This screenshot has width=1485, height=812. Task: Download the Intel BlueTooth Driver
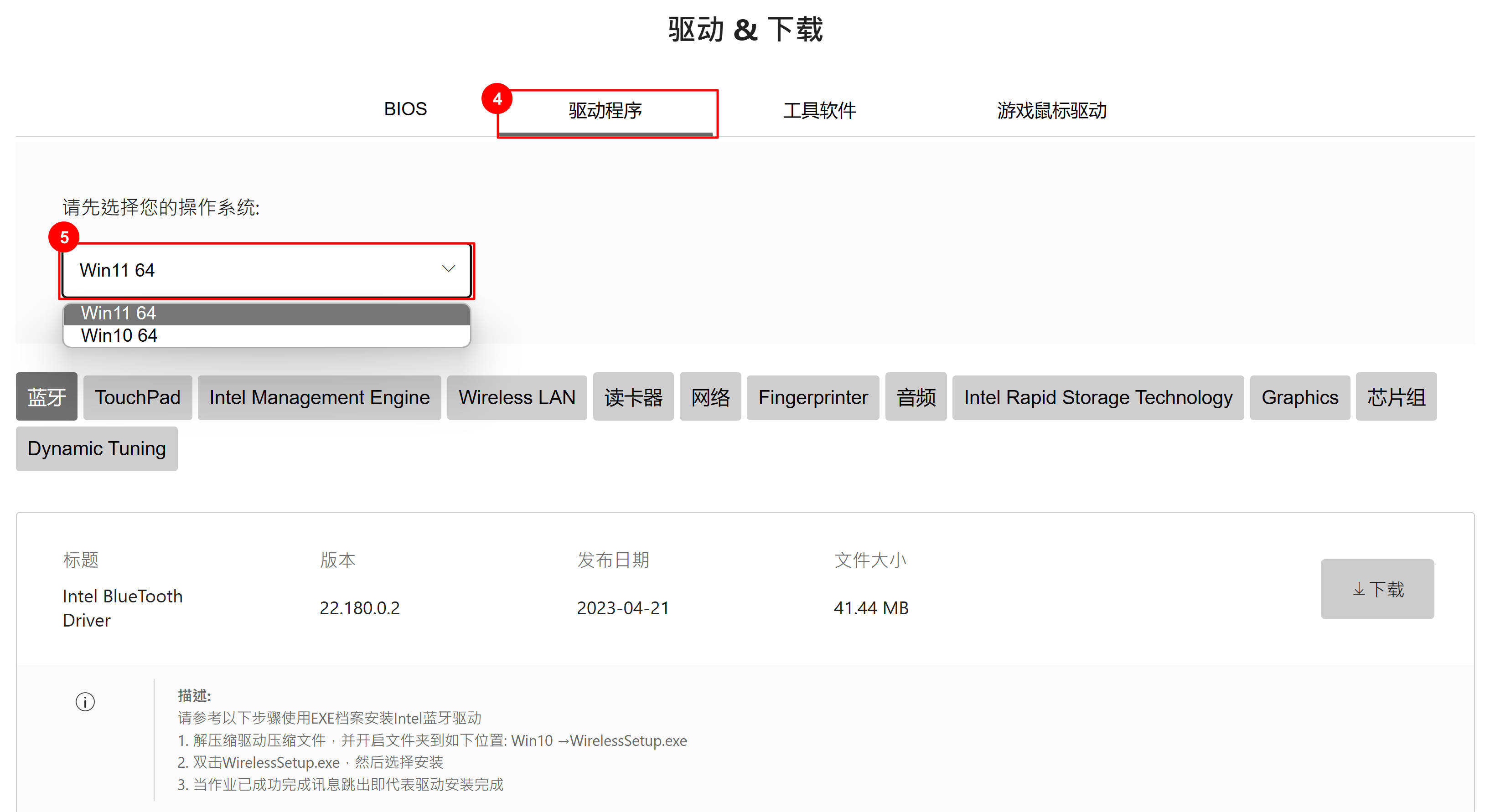click(1376, 589)
